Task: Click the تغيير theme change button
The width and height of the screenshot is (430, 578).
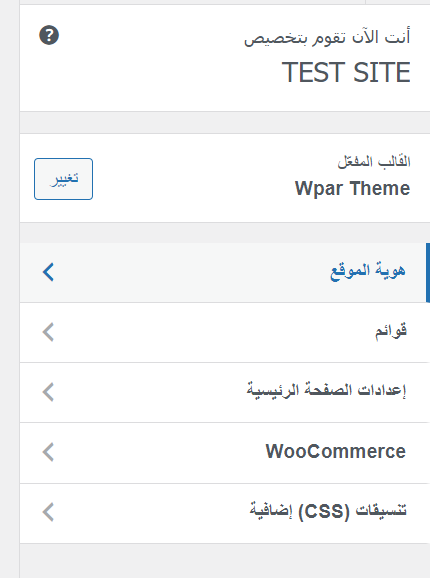Action: [x=63, y=179]
